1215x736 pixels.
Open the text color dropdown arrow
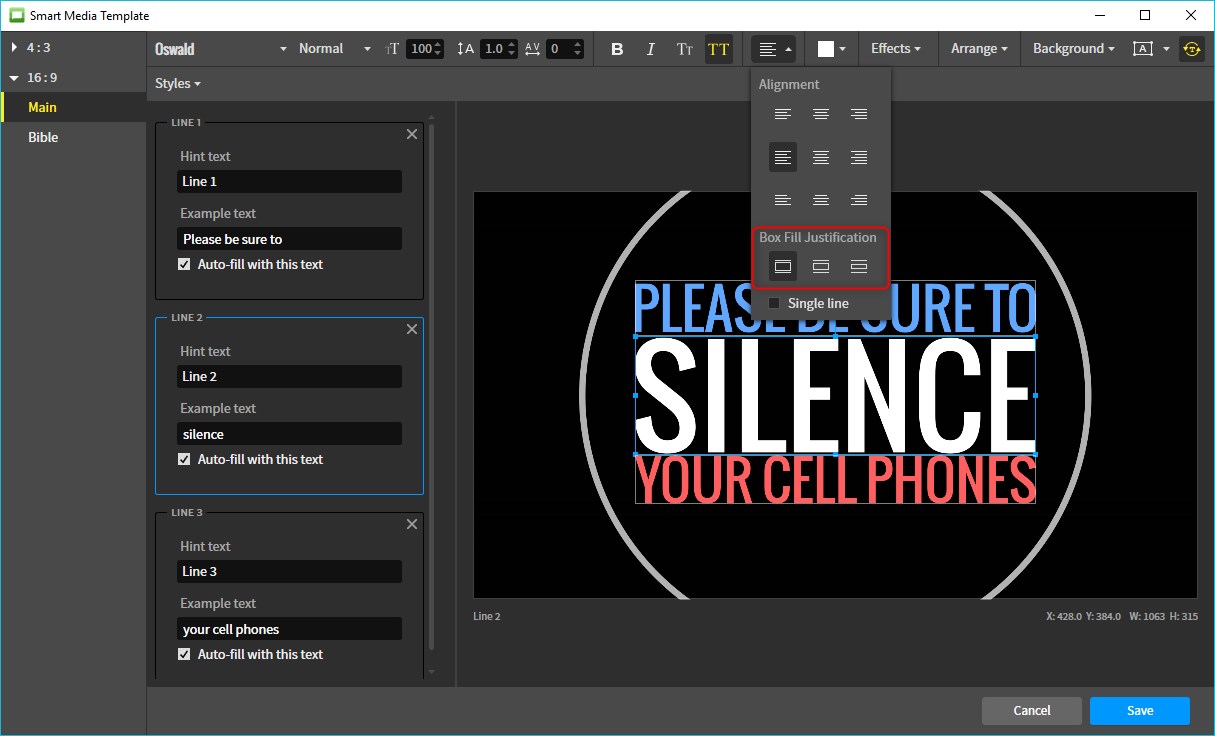tap(843, 49)
